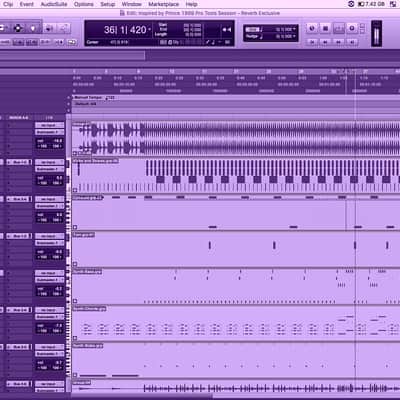400x400 pixels.
Task: Click the first standalone toolbar button after the edit tools
Action: coord(49,29)
